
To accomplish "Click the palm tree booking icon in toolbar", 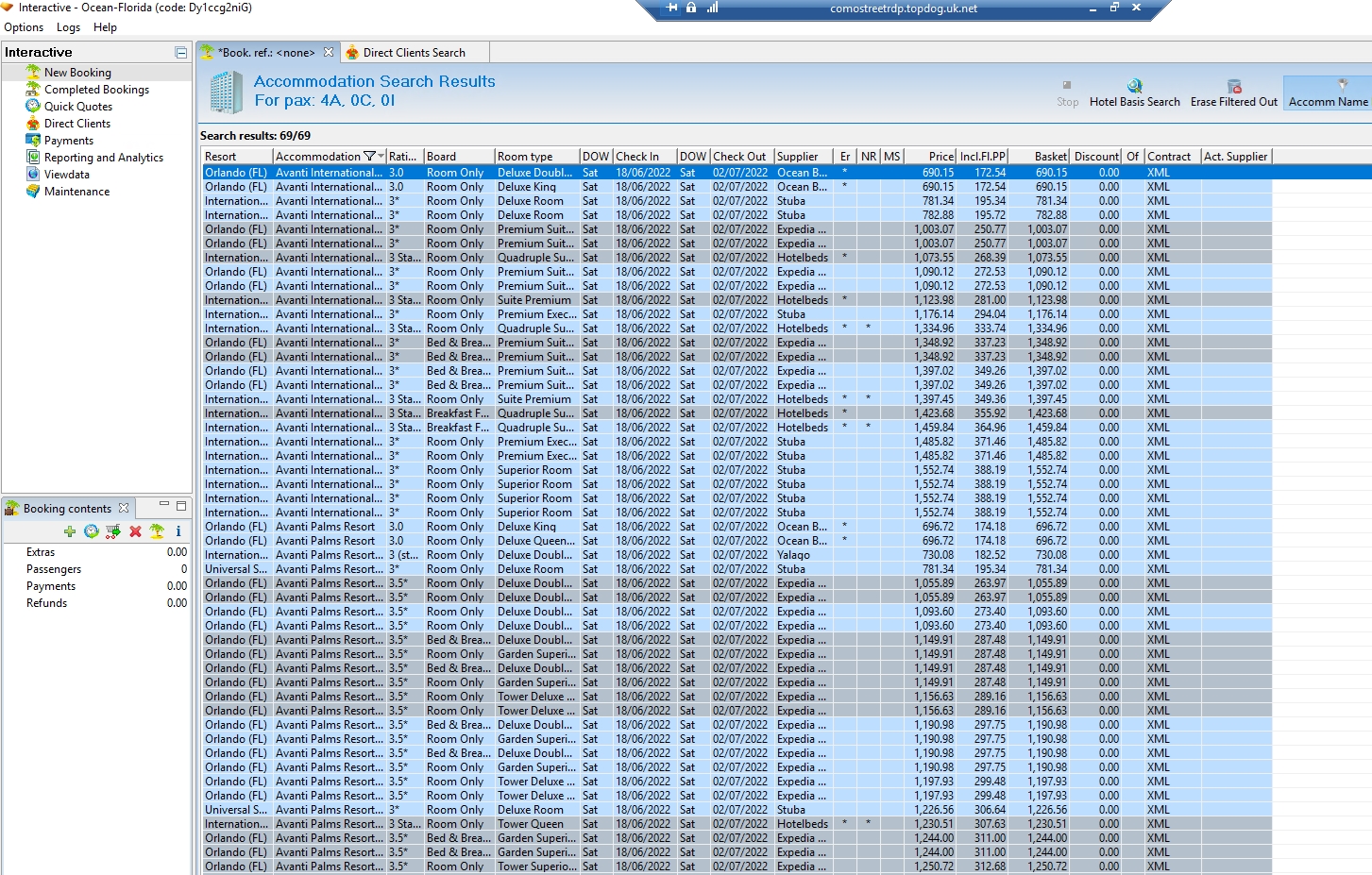I will pyautogui.click(x=157, y=531).
